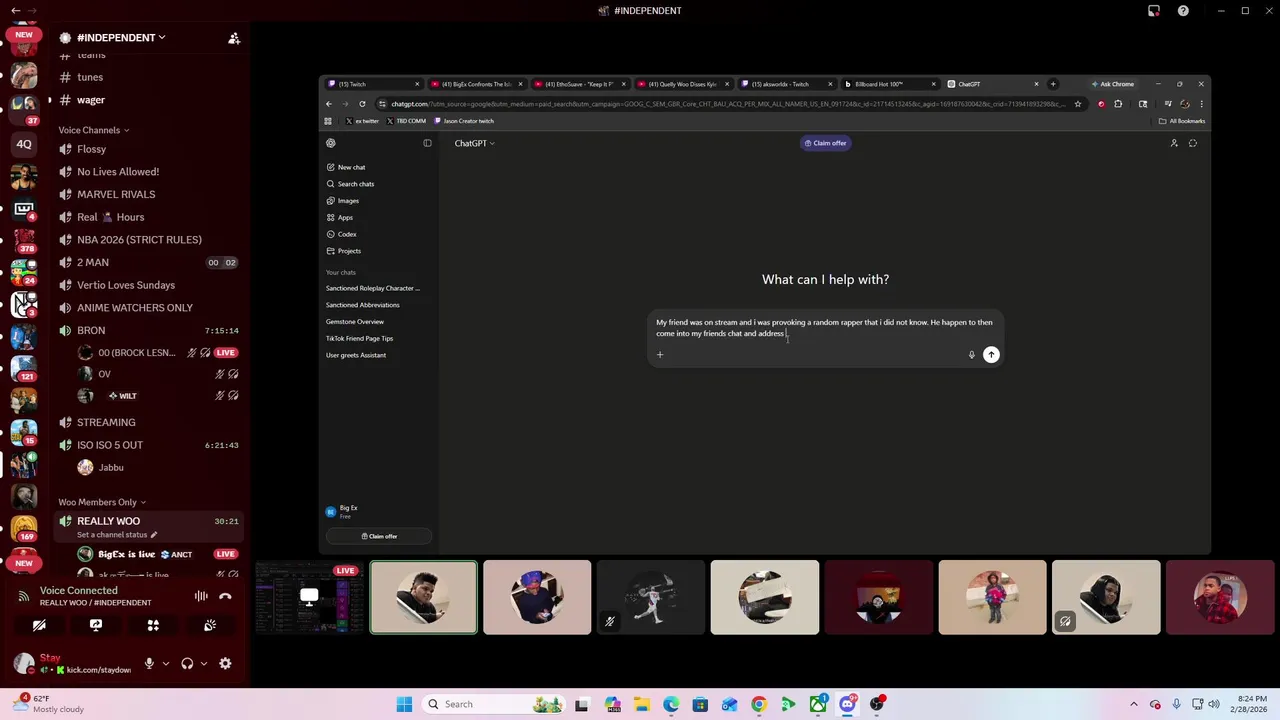Disconnect from voice call

click(225, 596)
